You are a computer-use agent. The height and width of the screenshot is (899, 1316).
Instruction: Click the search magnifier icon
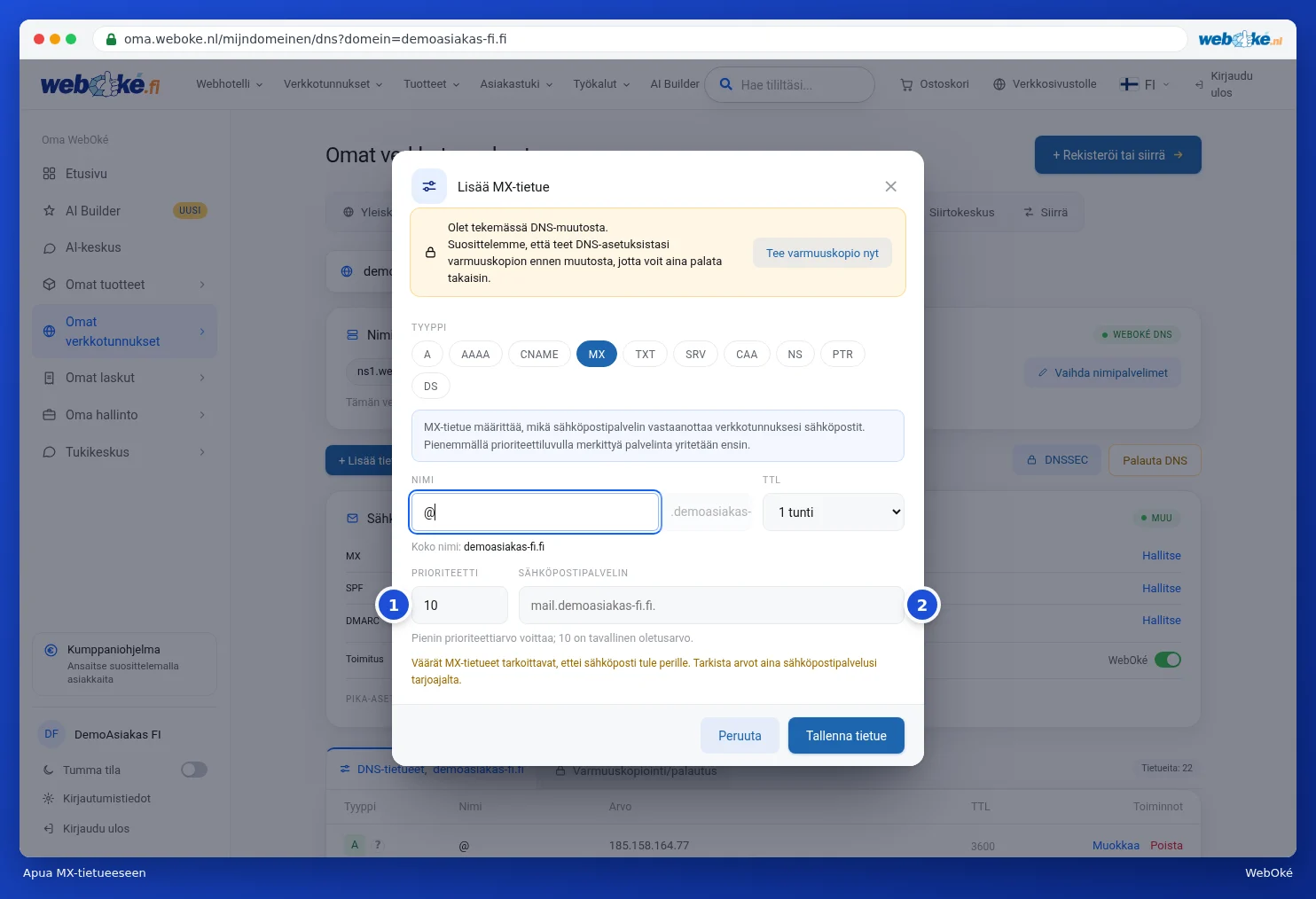pyautogui.click(x=725, y=84)
